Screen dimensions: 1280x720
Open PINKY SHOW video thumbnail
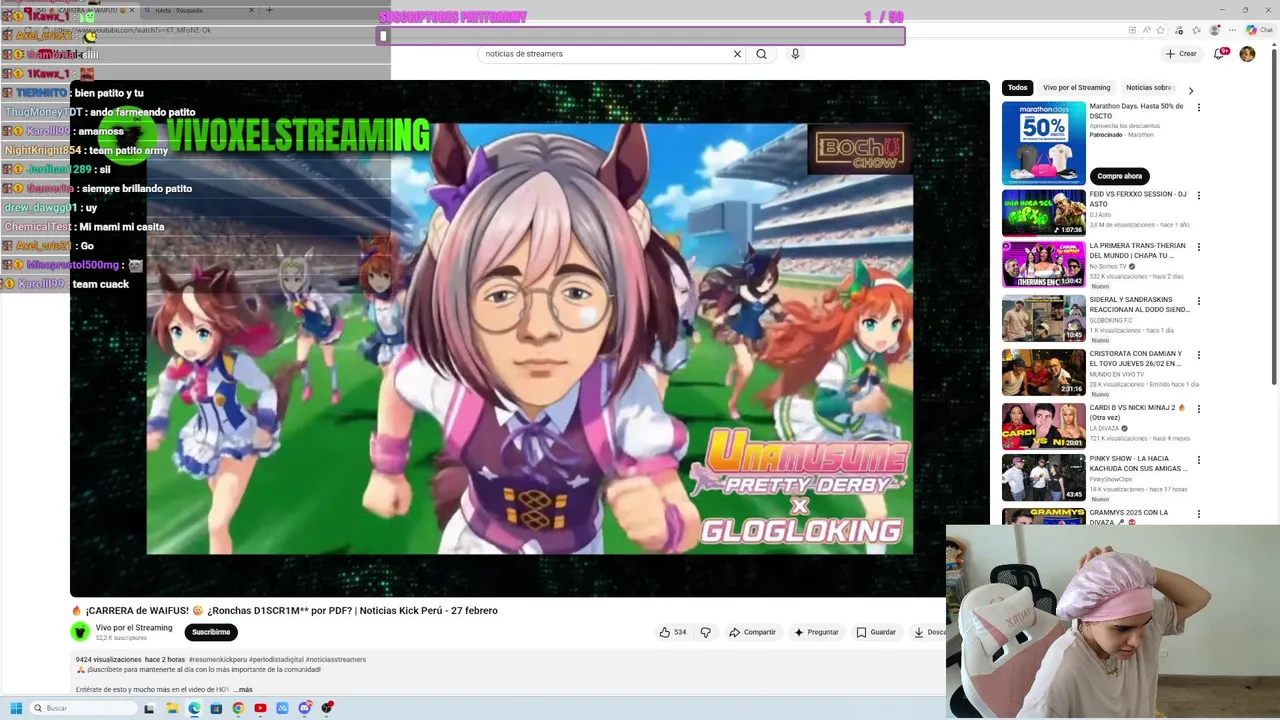click(x=1043, y=478)
